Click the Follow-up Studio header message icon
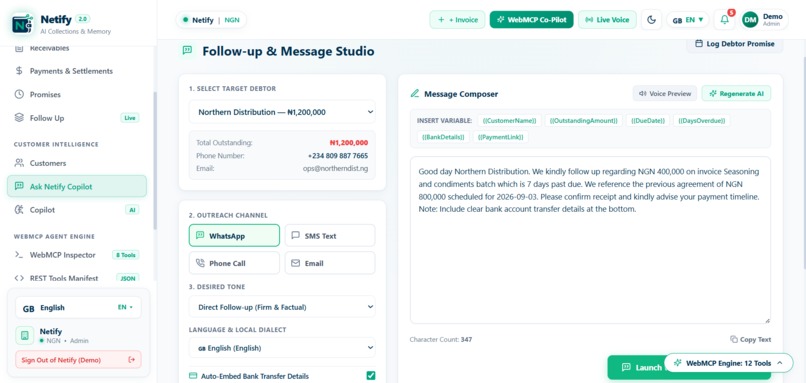Screen dimensions: 806x383 [x=187, y=50]
